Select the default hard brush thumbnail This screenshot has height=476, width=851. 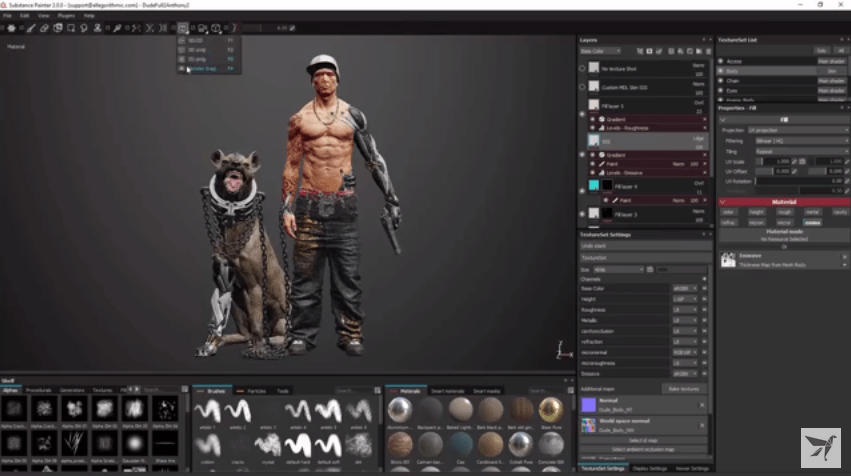(298, 446)
